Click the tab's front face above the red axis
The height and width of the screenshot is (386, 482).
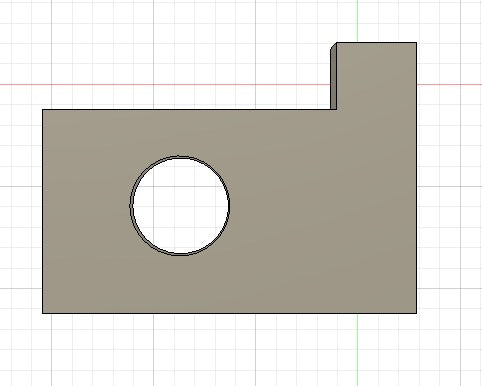click(x=376, y=63)
